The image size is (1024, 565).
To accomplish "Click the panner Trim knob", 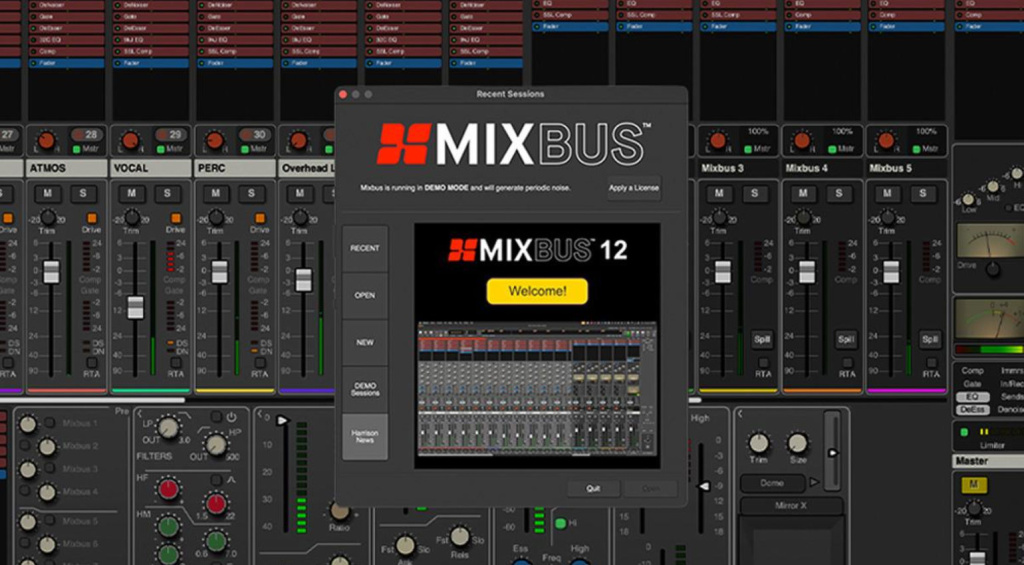I will point(758,444).
